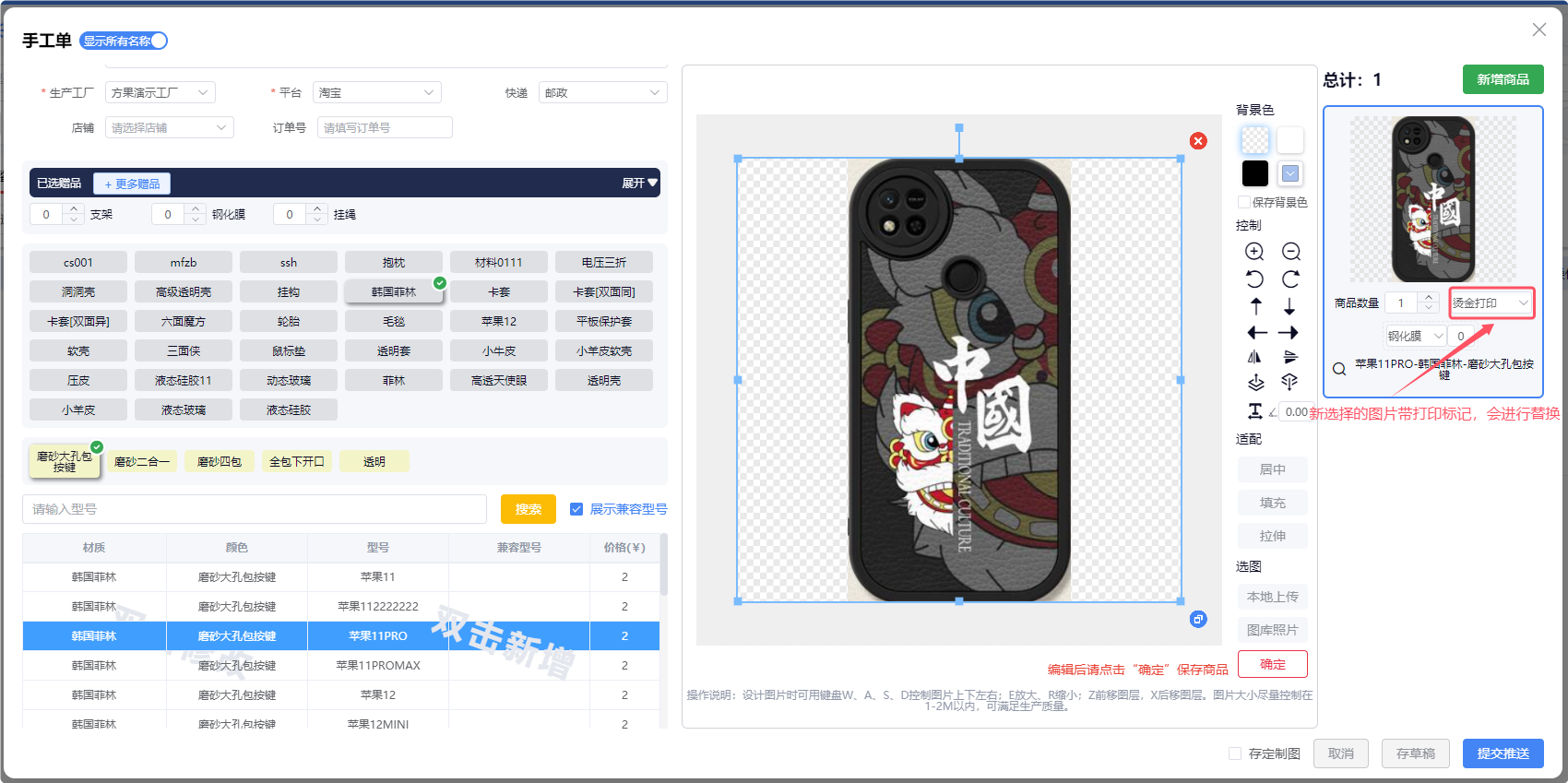Screen dimensions: 1568x783
Task: Toggle 显示所有名称 switch
Action: click(x=124, y=41)
